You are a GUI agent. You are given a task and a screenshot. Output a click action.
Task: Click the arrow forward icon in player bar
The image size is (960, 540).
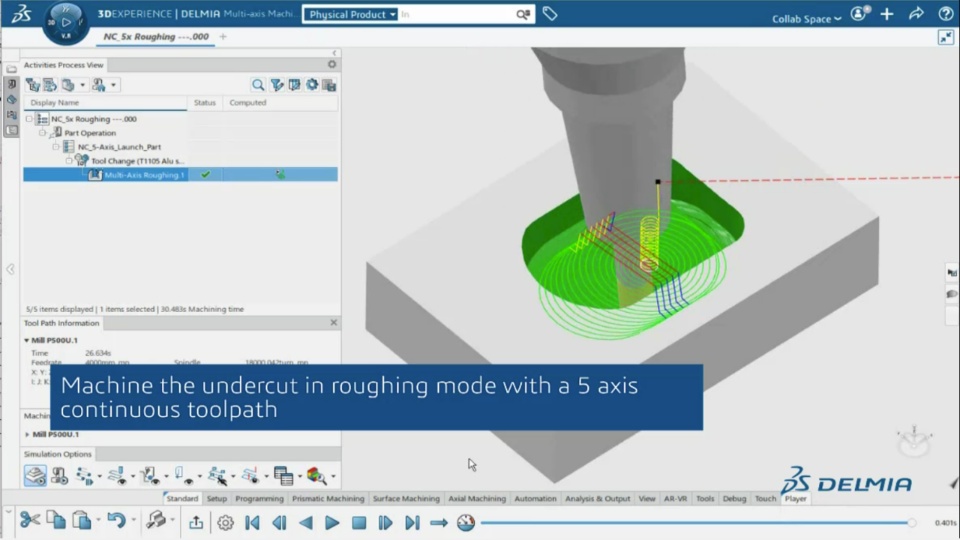pyautogui.click(x=439, y=523)
